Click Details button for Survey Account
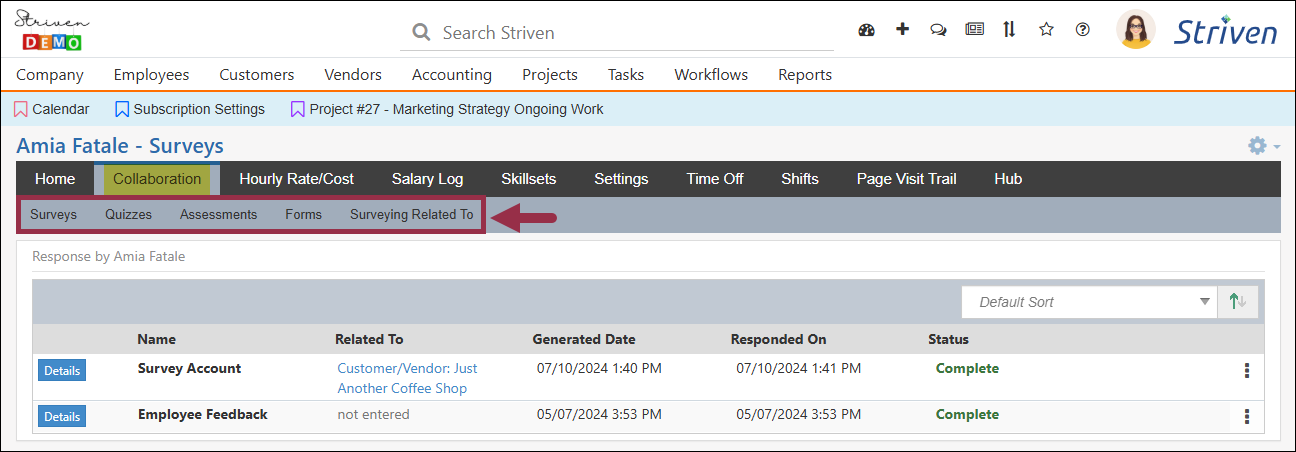Image resolution: width=1296 pixels, height=452 pixels. (x=62, y=370)
